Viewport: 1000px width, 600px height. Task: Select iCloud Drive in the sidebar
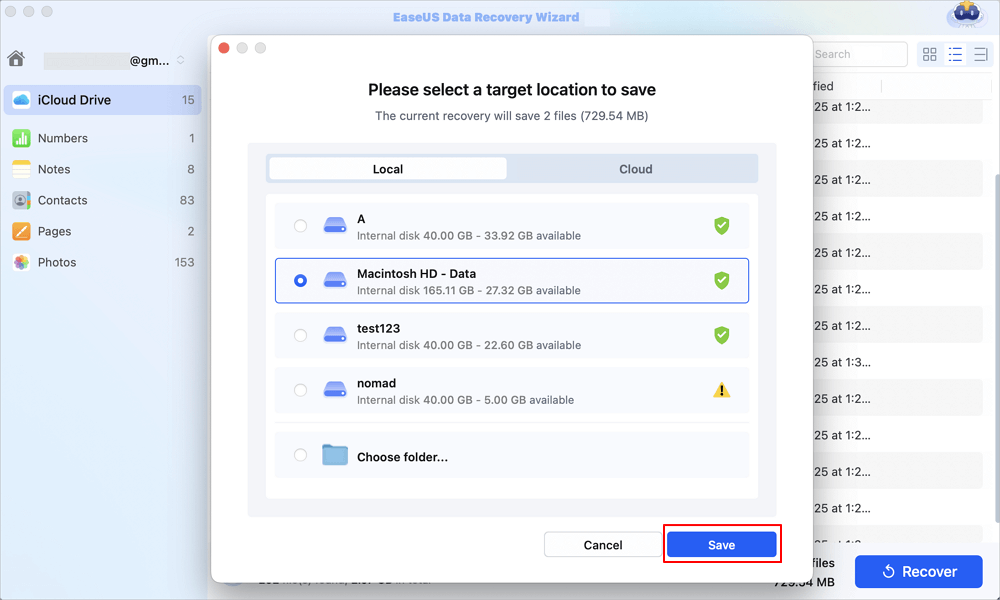click(x=103, y=100)
